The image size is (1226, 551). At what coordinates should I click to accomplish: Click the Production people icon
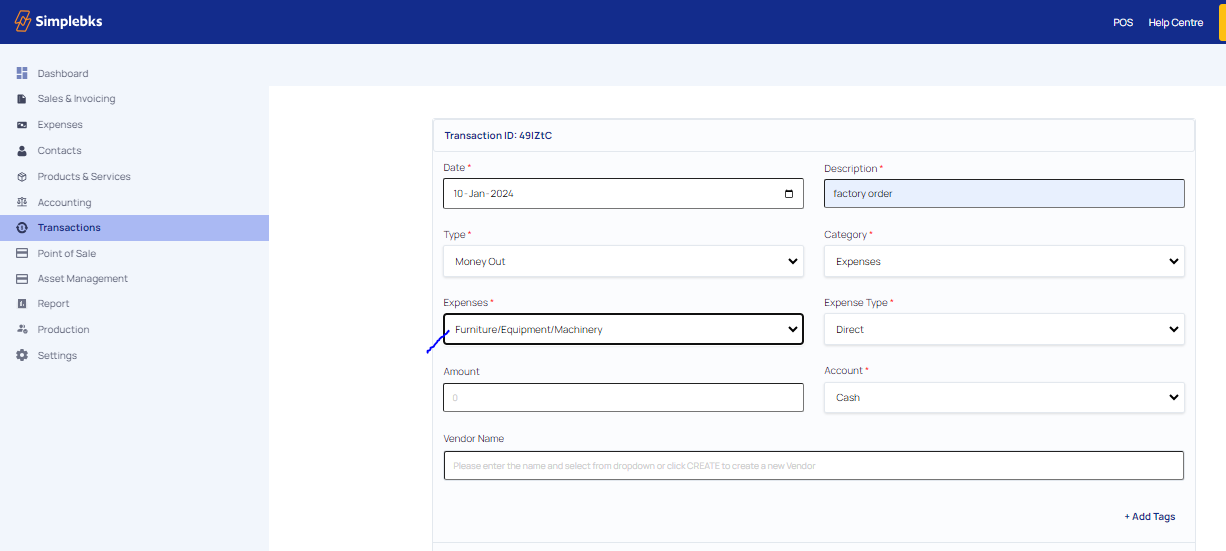22,329
